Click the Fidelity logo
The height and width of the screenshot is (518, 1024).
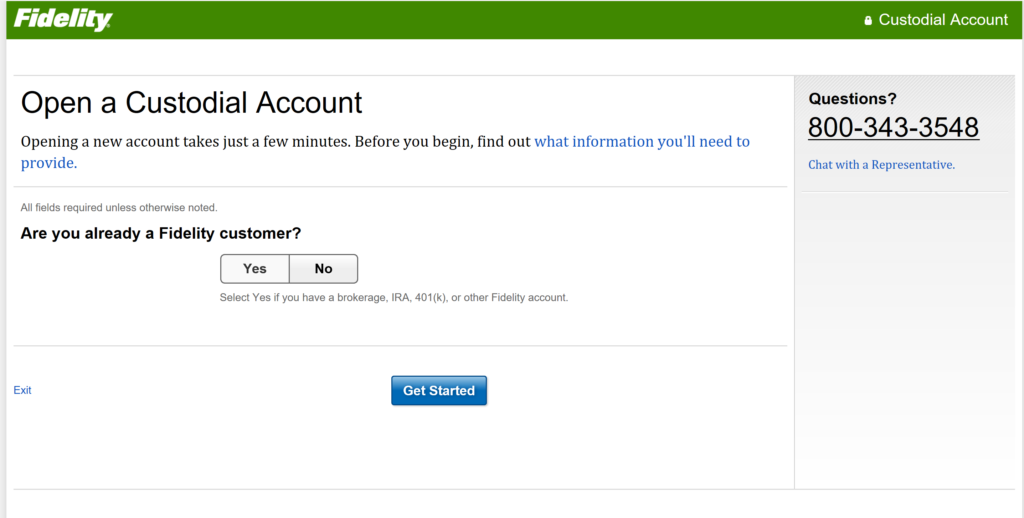(x=63, y=20)
